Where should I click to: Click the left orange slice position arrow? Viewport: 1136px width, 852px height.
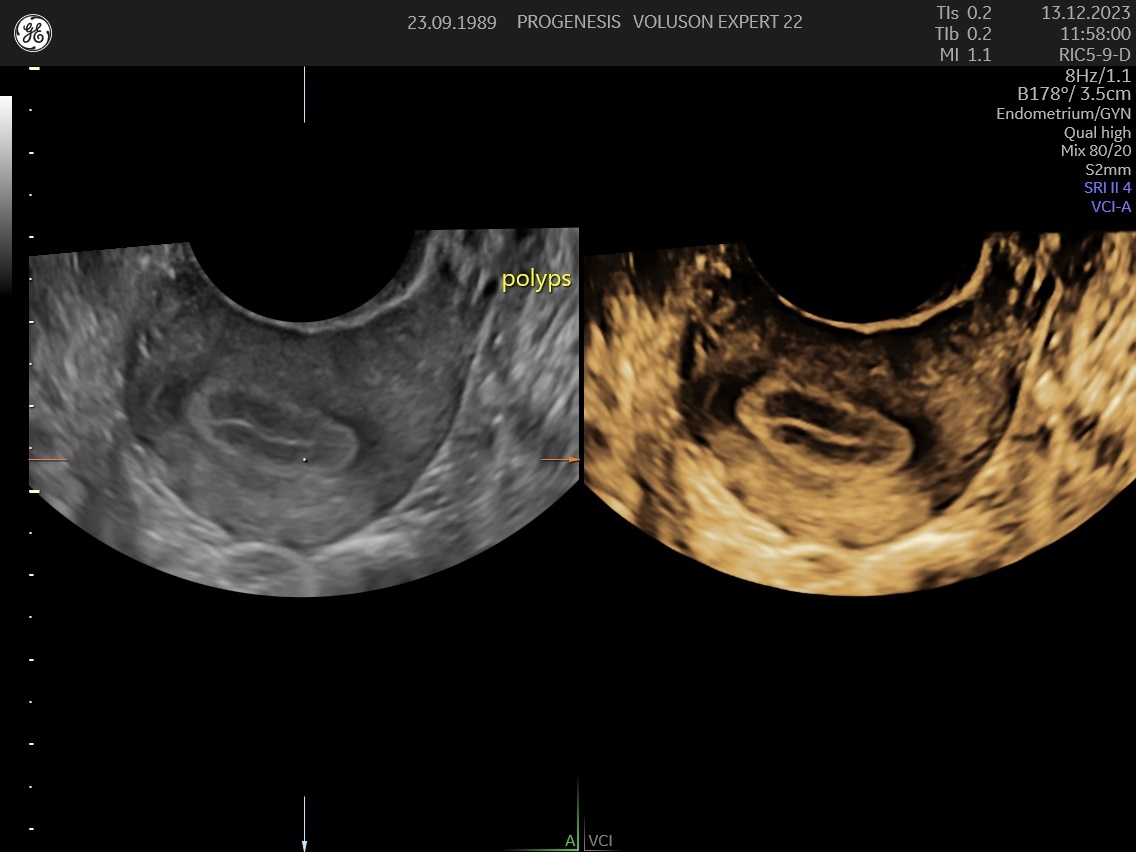(x=48, y=460)
